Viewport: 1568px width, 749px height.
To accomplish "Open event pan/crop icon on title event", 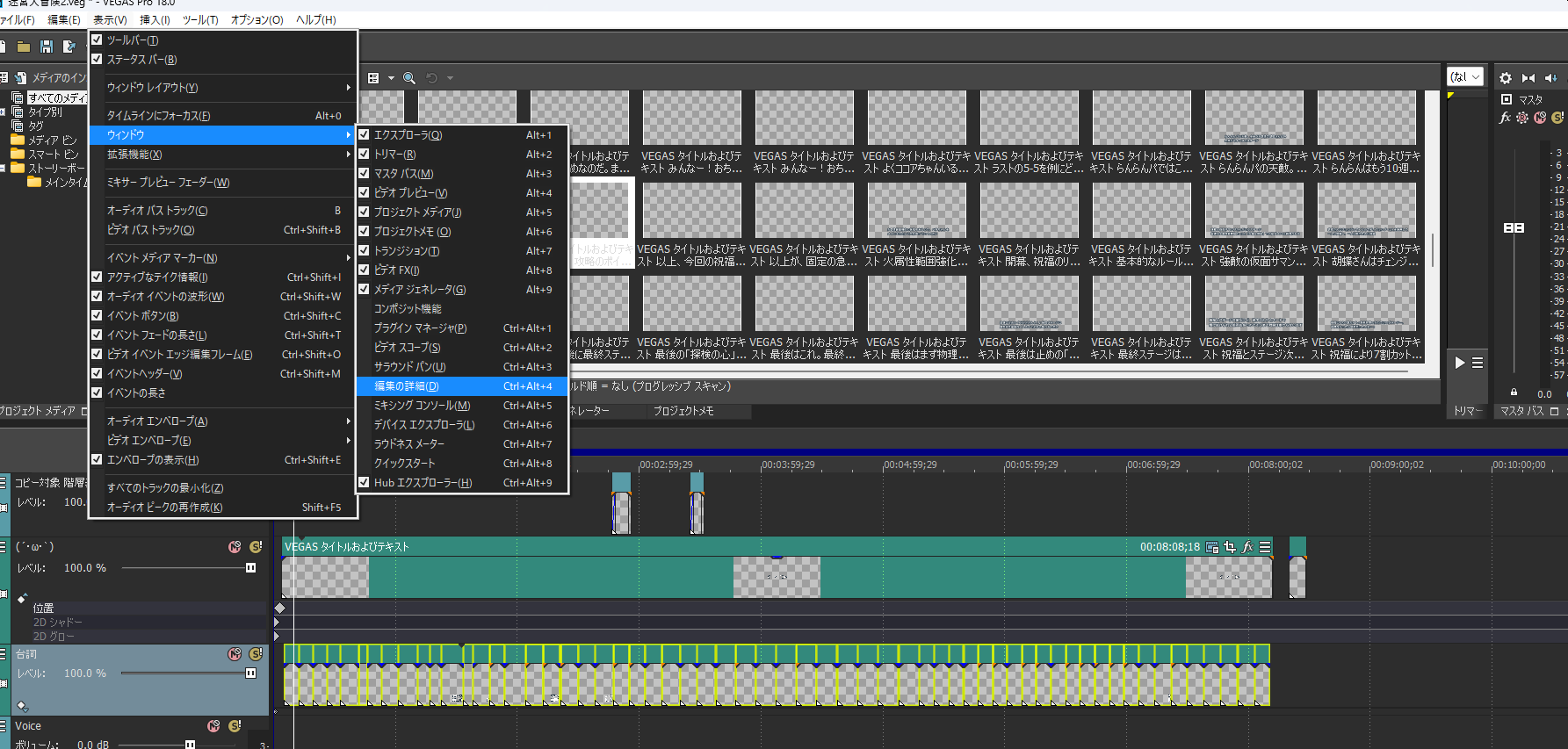I will point(1230,546).
